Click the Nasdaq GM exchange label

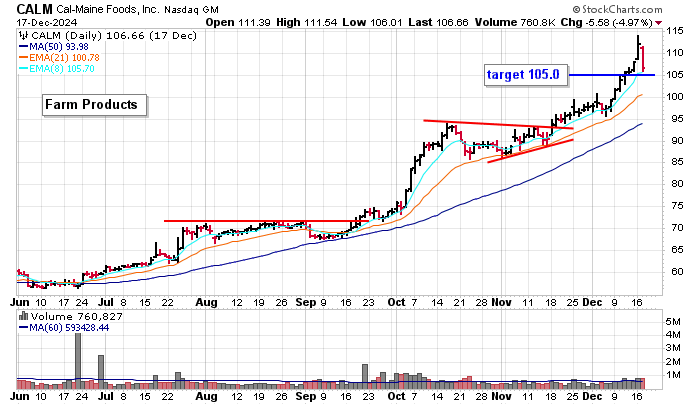pos(191,10)
